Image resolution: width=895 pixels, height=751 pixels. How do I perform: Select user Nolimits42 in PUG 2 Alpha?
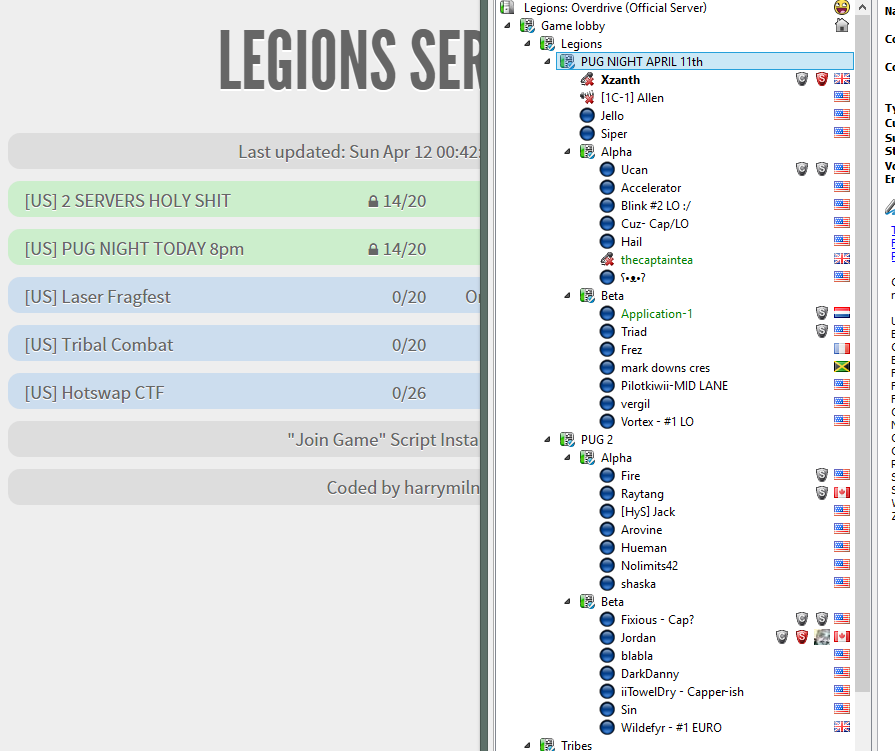649,566
